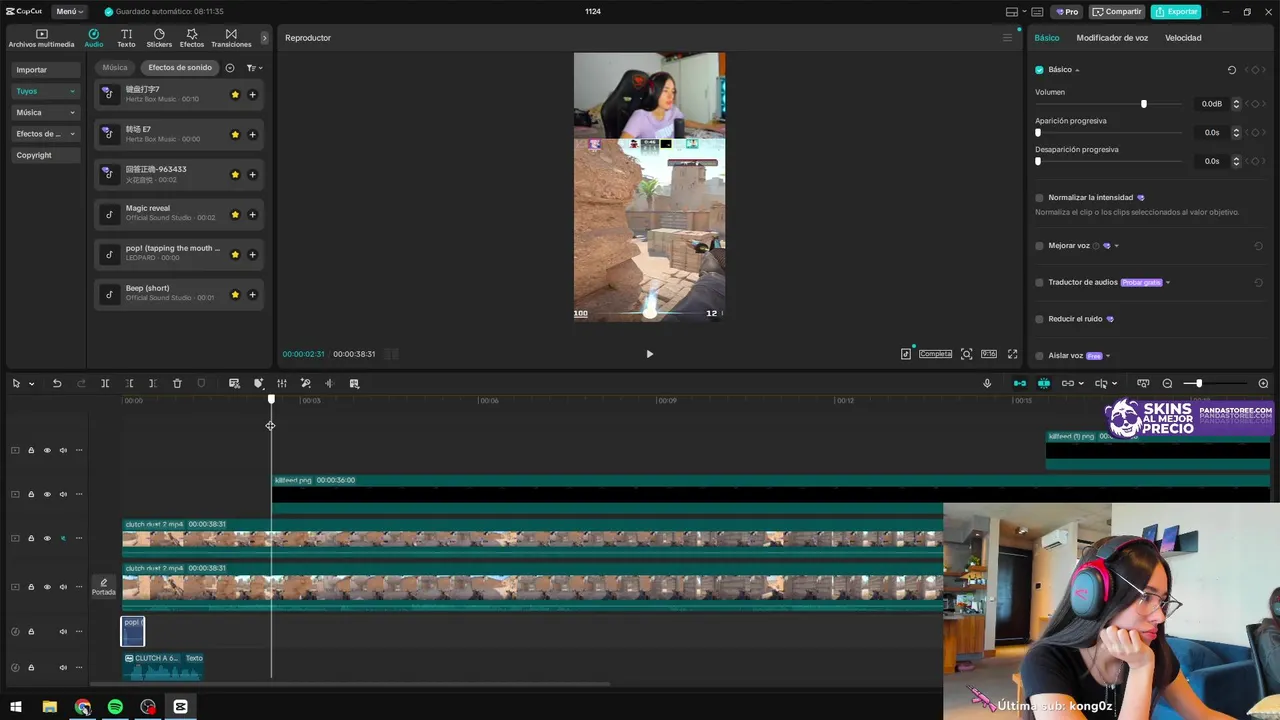The width and height of the screenshot is (1280, 720).
Task: Toggle the main track magnet in timeline toolbar
Action: pos(1020,383)
